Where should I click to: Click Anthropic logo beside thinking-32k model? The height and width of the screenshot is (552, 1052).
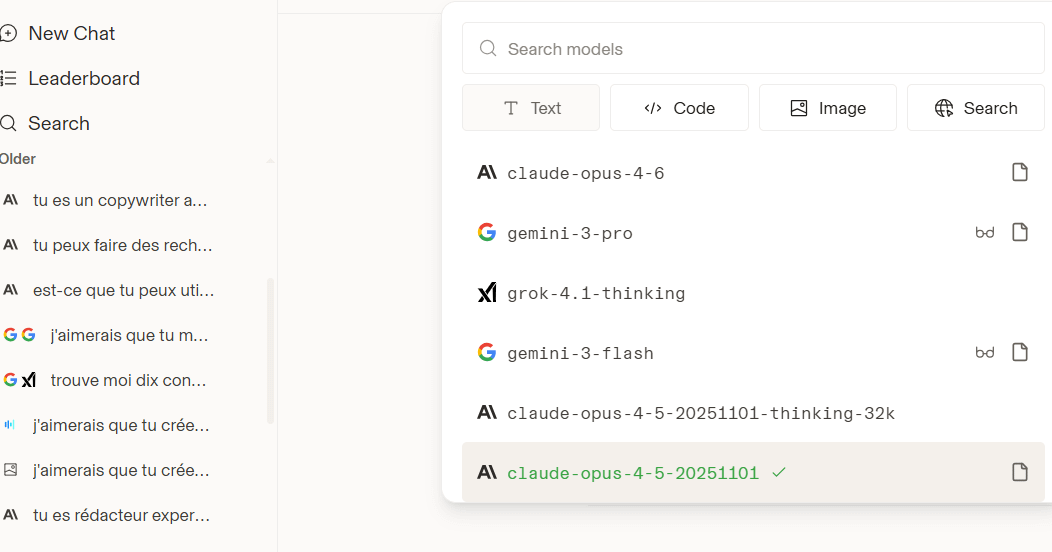click(x=487, y=412)
